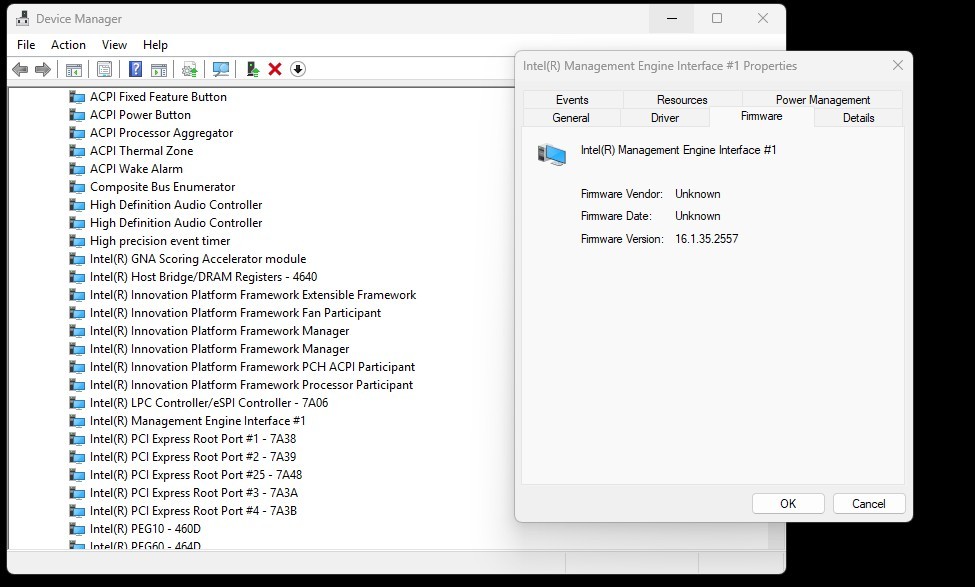Click the red X Uninstall device icon
This screenshot has width=975, height=587.
[x=275, y=69]
